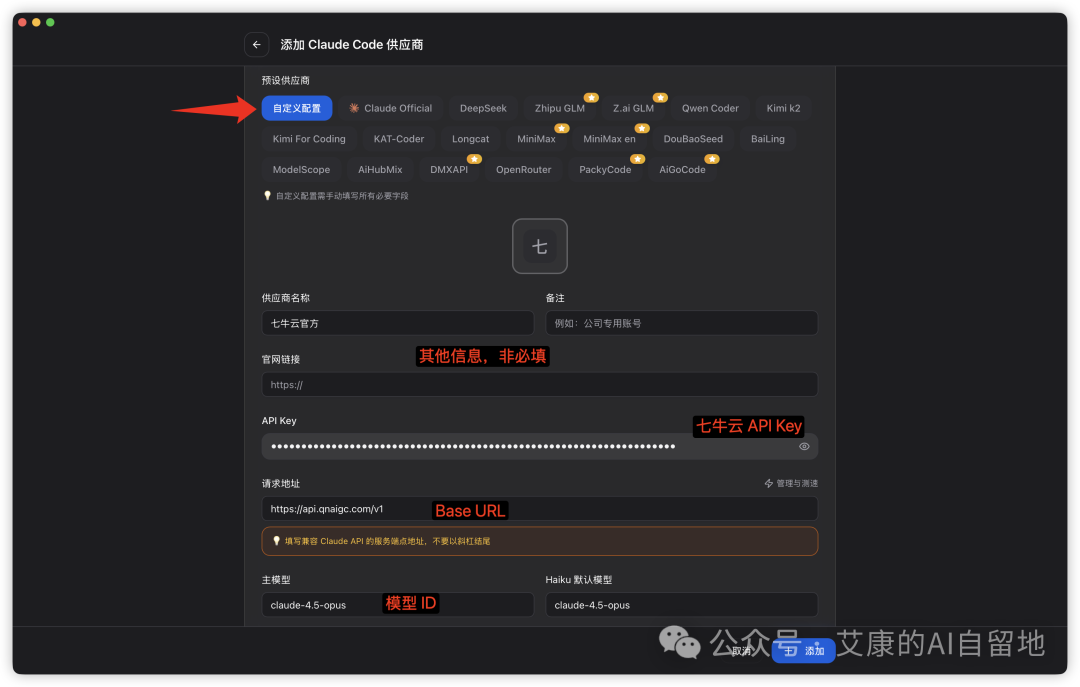Screen dimensions: 1080x687
Task: Pick the Kimi For Coding preset
Action: point(309,139)
